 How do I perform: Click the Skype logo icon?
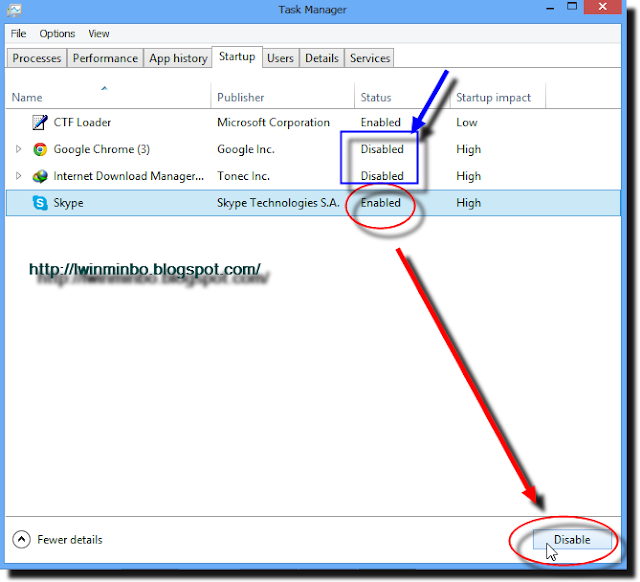40,203
